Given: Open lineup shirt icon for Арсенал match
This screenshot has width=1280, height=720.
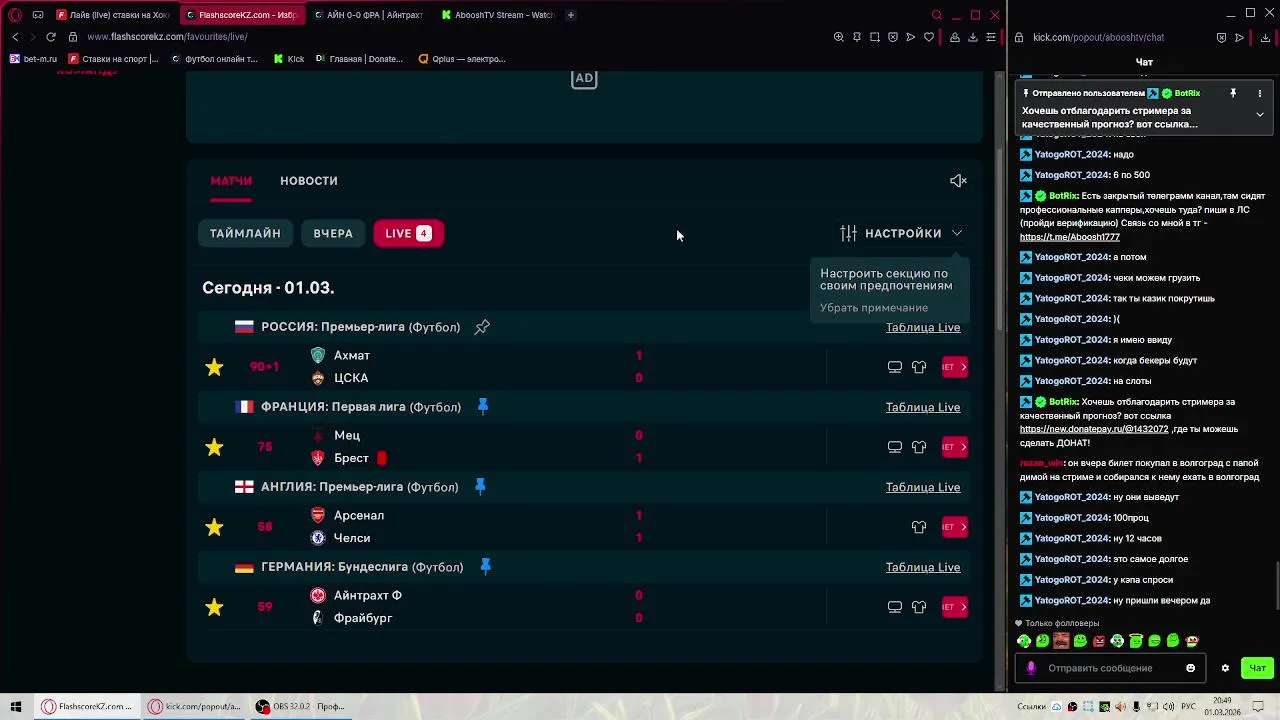Looking at the screenshot, I should click(x=919, y=527).
